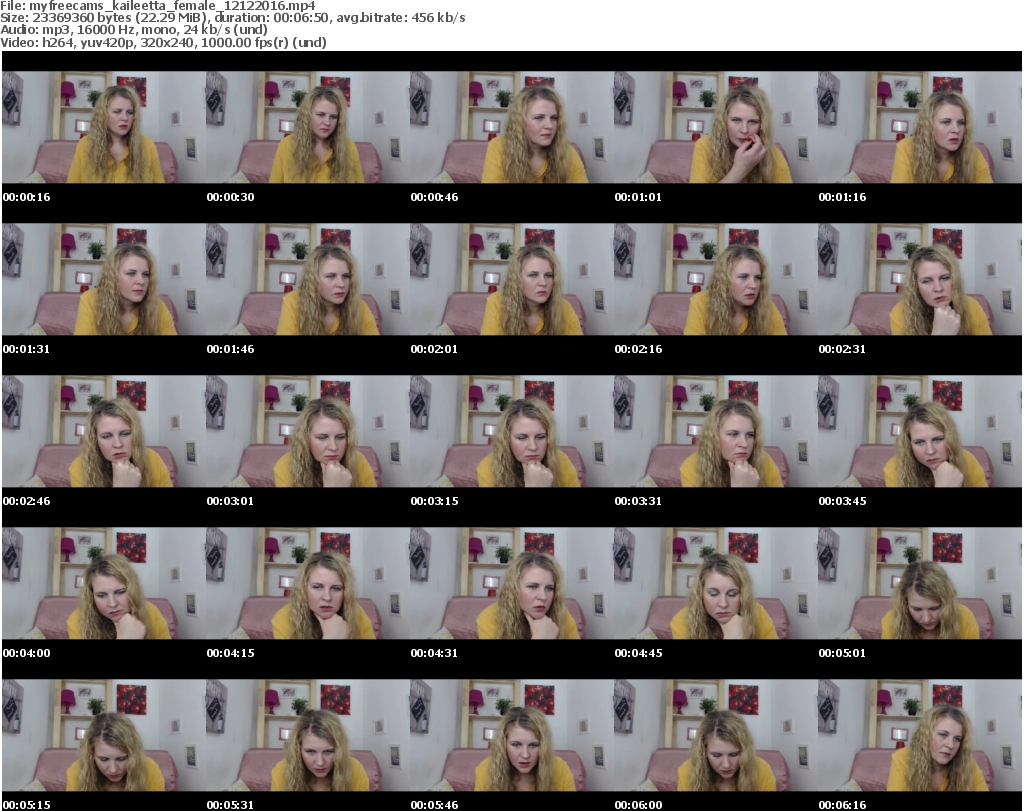This screenshot has width=1024, height=811.
Task: Select the thumbnail frame at 00:02:16
Action: tap(716, 279)
